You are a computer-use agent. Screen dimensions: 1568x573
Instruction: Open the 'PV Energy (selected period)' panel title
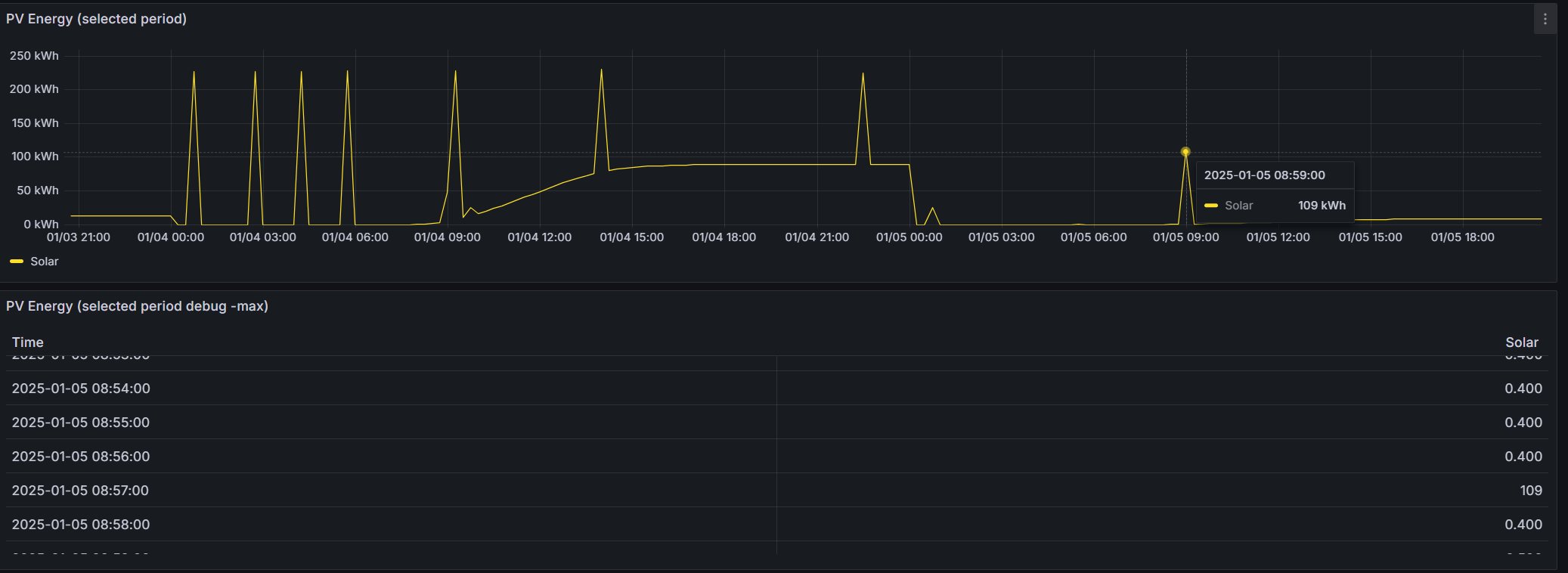(96, 19)
